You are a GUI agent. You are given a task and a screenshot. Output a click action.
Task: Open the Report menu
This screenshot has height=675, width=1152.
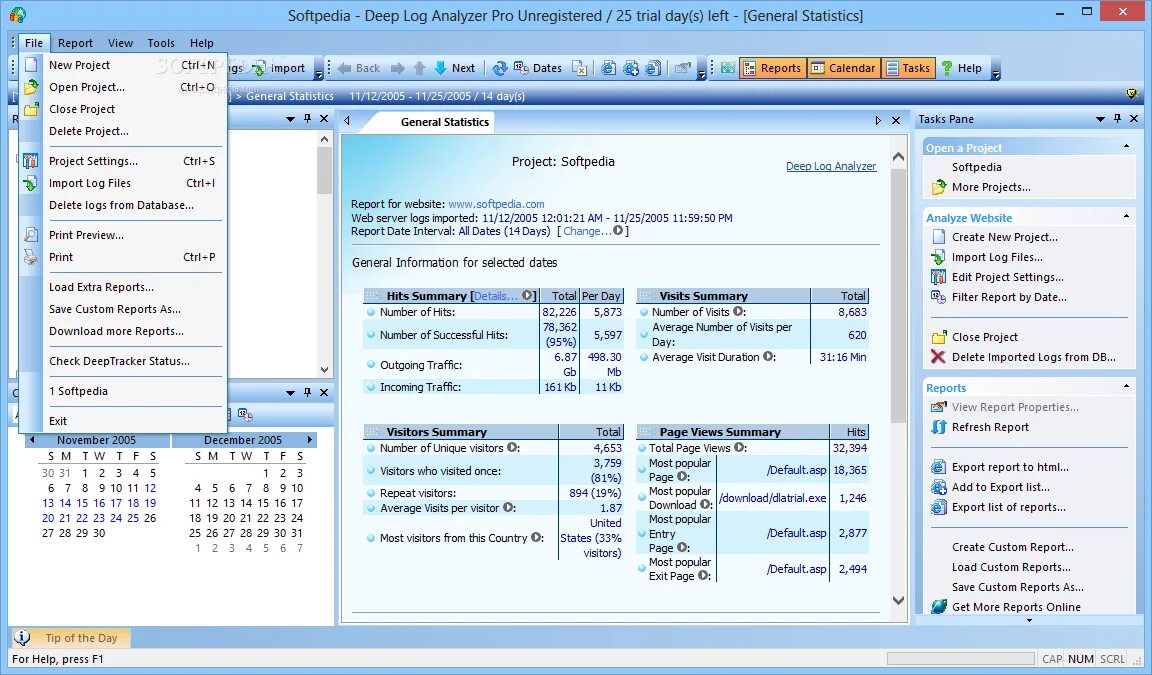point(75,43)
